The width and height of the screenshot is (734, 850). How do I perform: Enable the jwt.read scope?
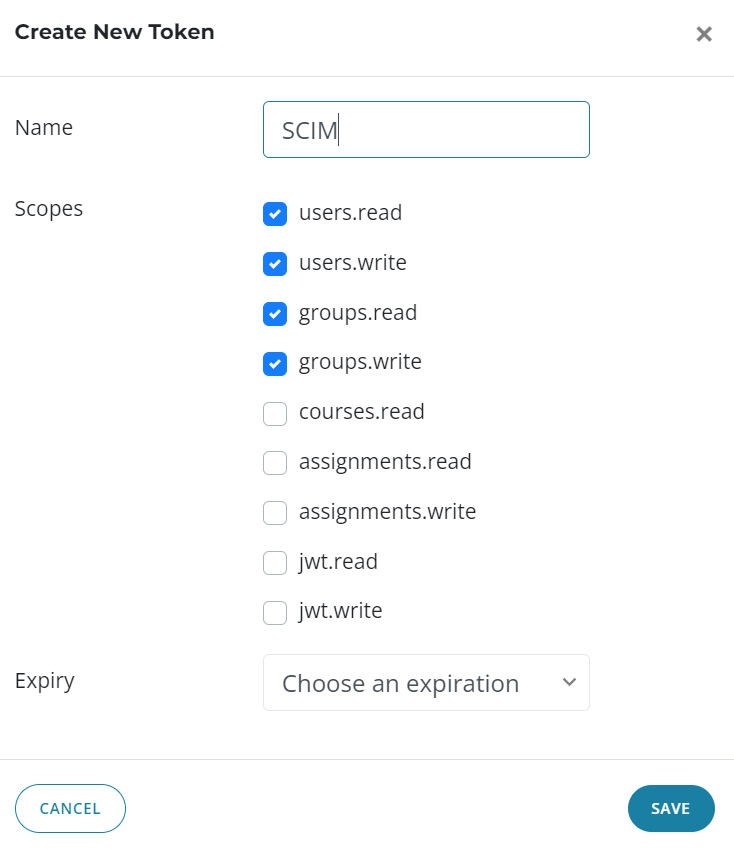(275, 563)
